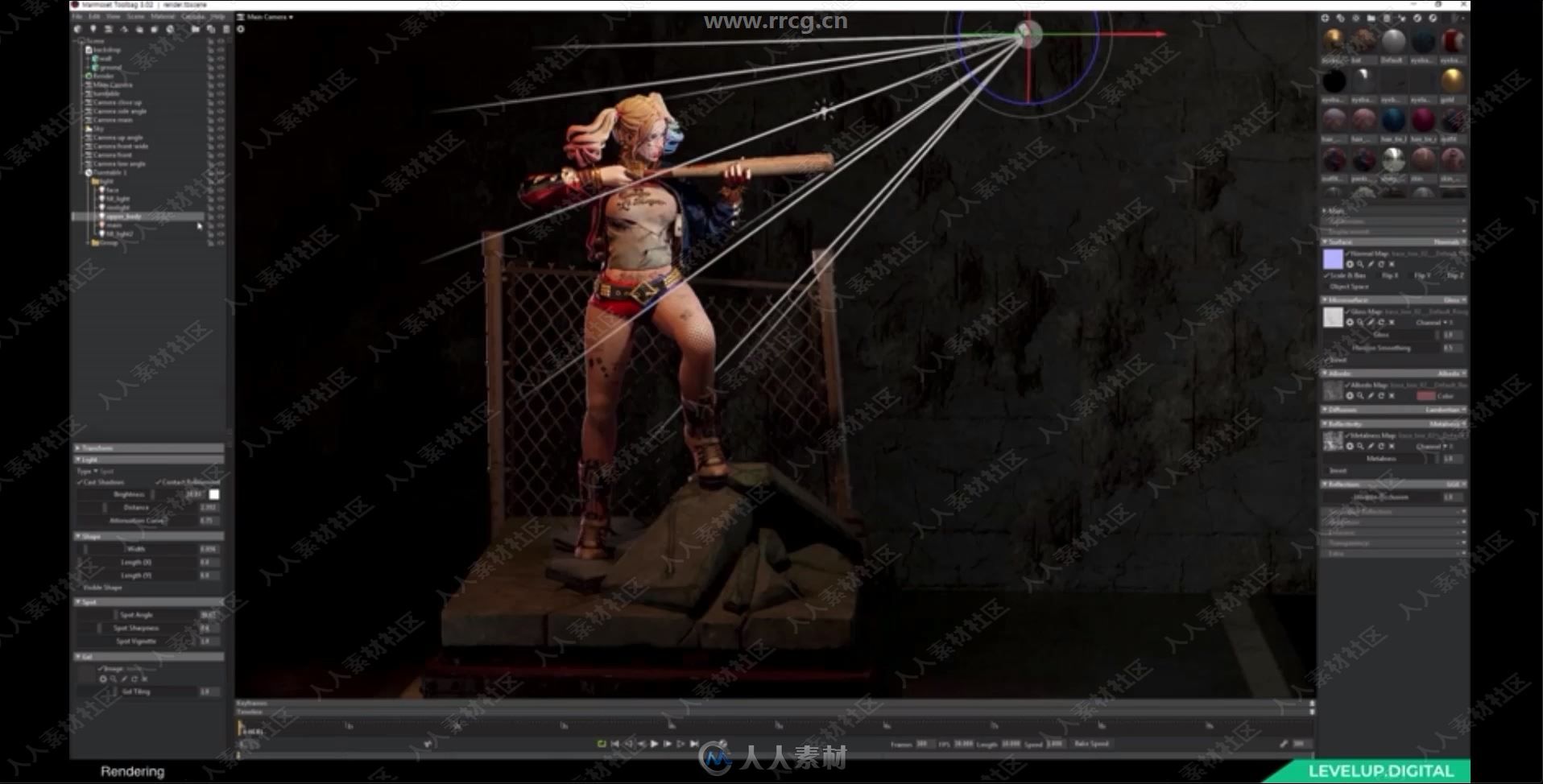Select the backdrop item in scene tree

(x=107, y=50)
